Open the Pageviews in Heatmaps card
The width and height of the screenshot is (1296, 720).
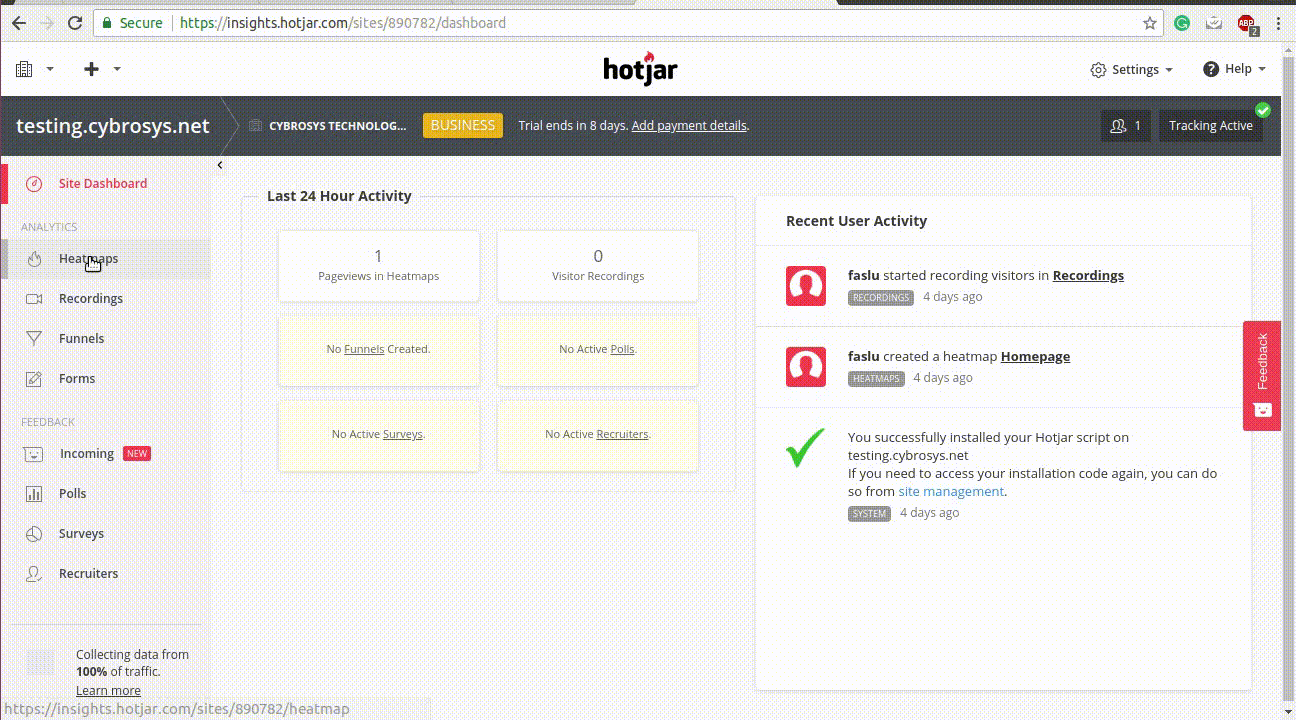point(379,266)
